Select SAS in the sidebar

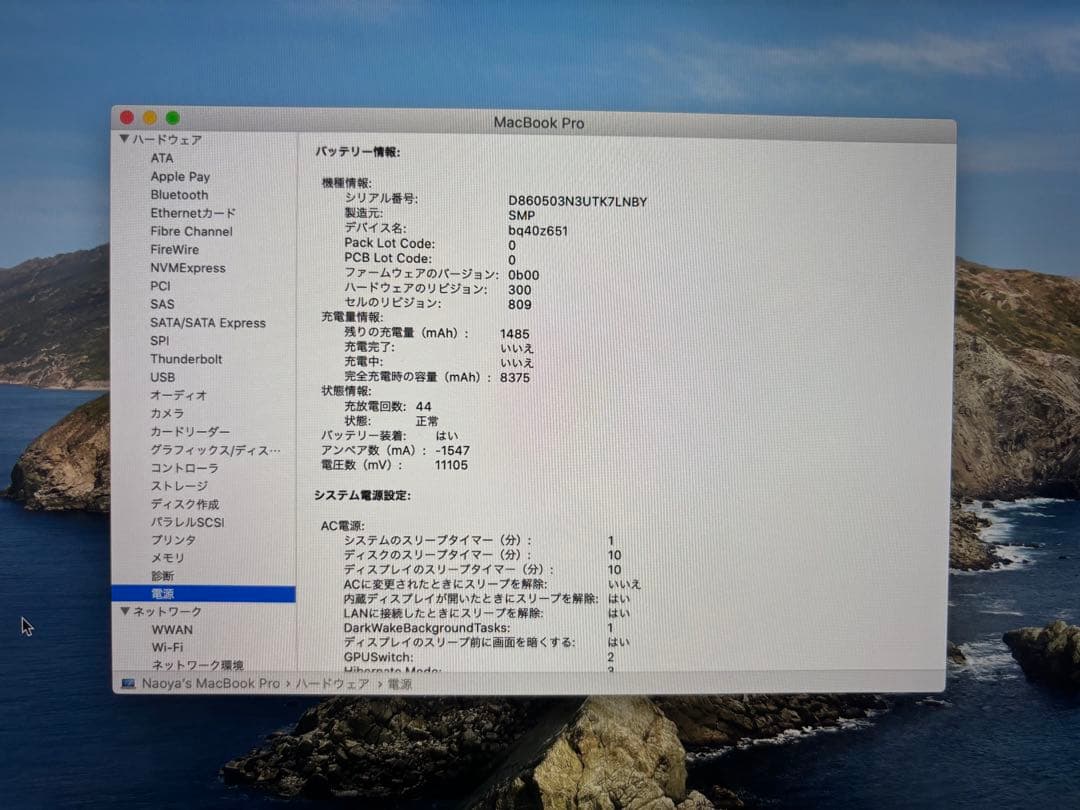point(162,304)
